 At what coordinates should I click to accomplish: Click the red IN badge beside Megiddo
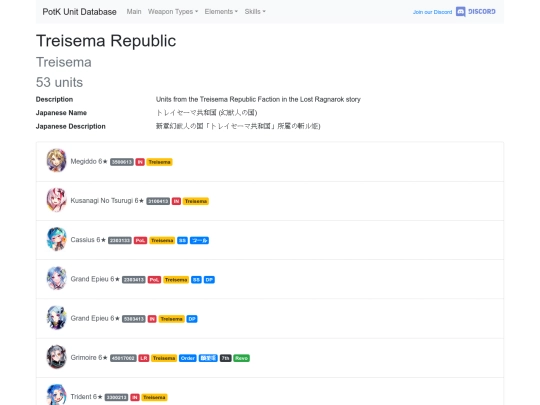point(140,162)
